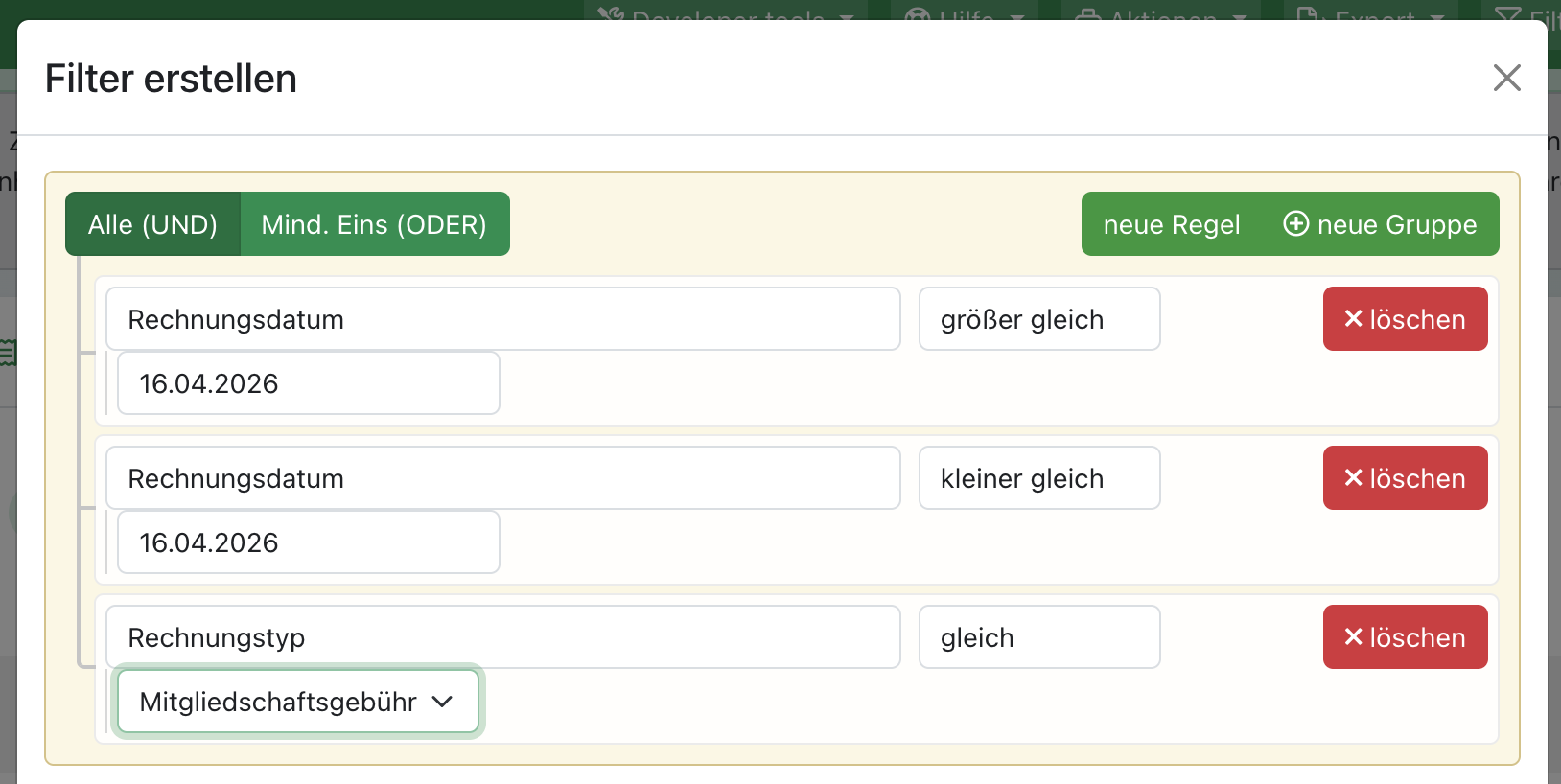Click the date input under kleiner gleich rule
The height and width of the screenshot is (784, 1561).
click(x=308, y=542)
